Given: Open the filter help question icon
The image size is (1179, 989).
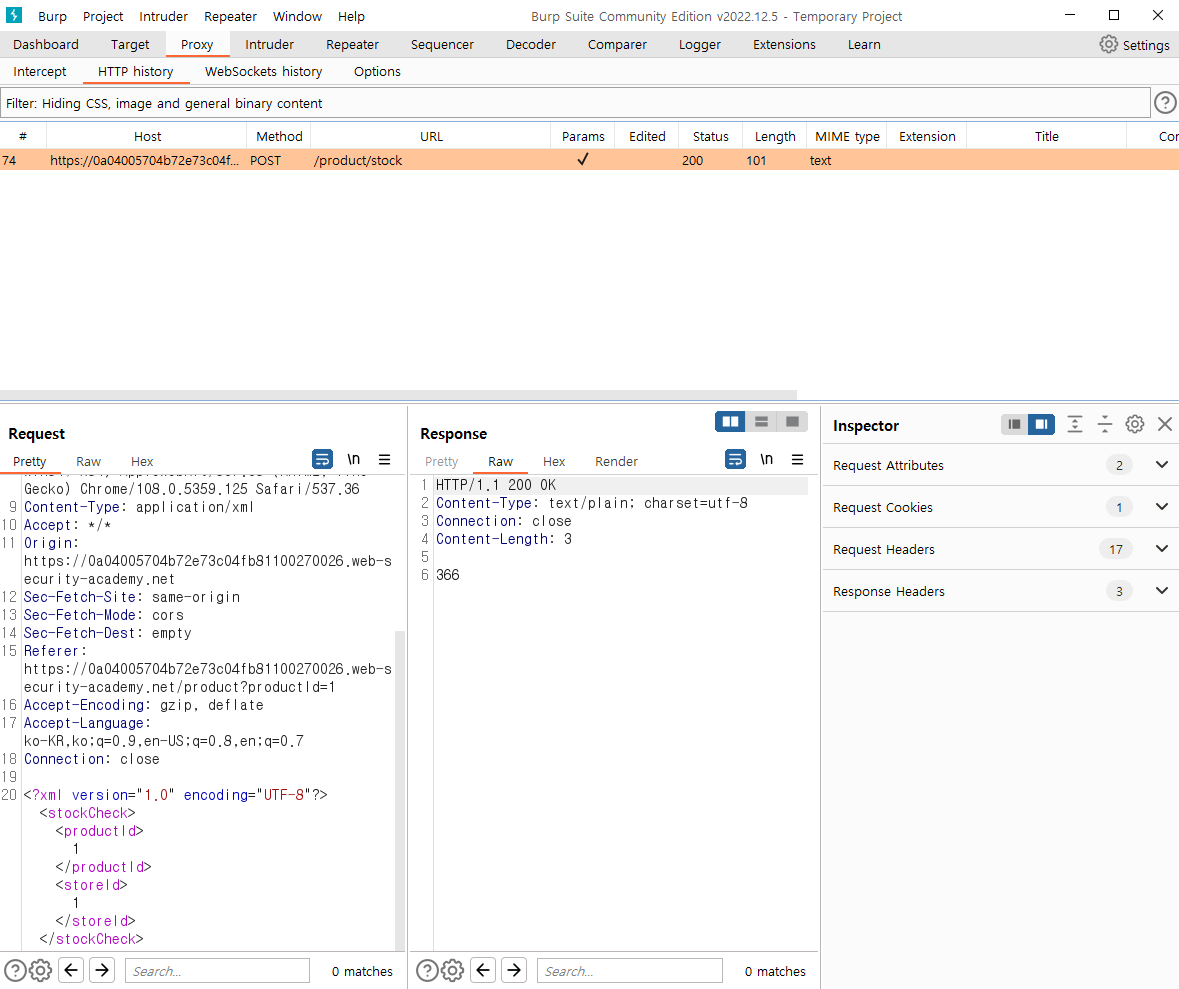Looking at the screenshot, I should 1165,102.
